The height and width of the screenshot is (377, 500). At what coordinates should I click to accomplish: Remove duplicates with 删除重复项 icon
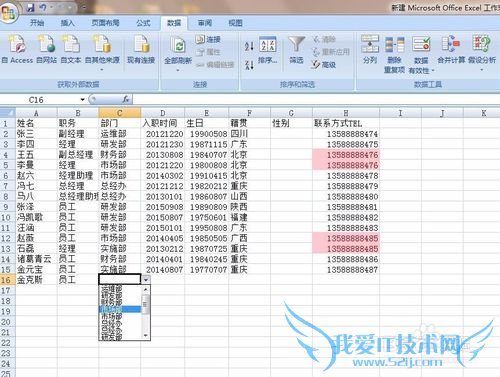(394, 55)
